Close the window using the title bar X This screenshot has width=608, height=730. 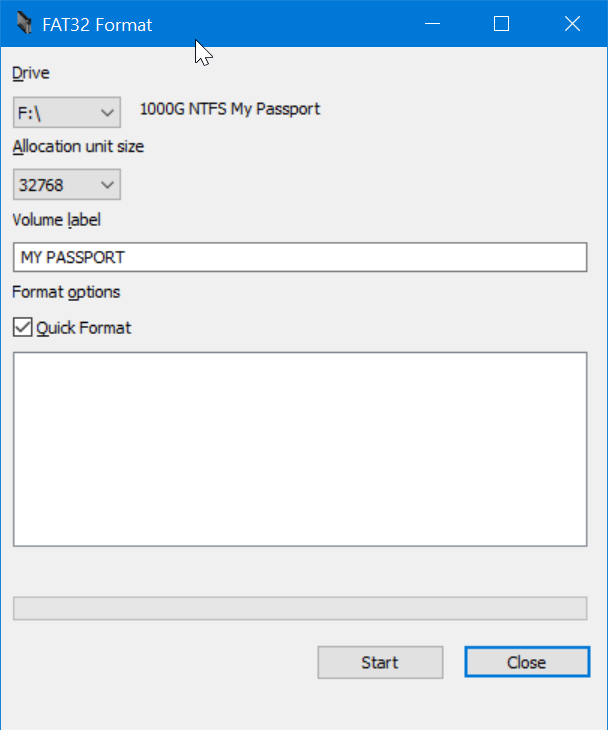click(571, 24)
